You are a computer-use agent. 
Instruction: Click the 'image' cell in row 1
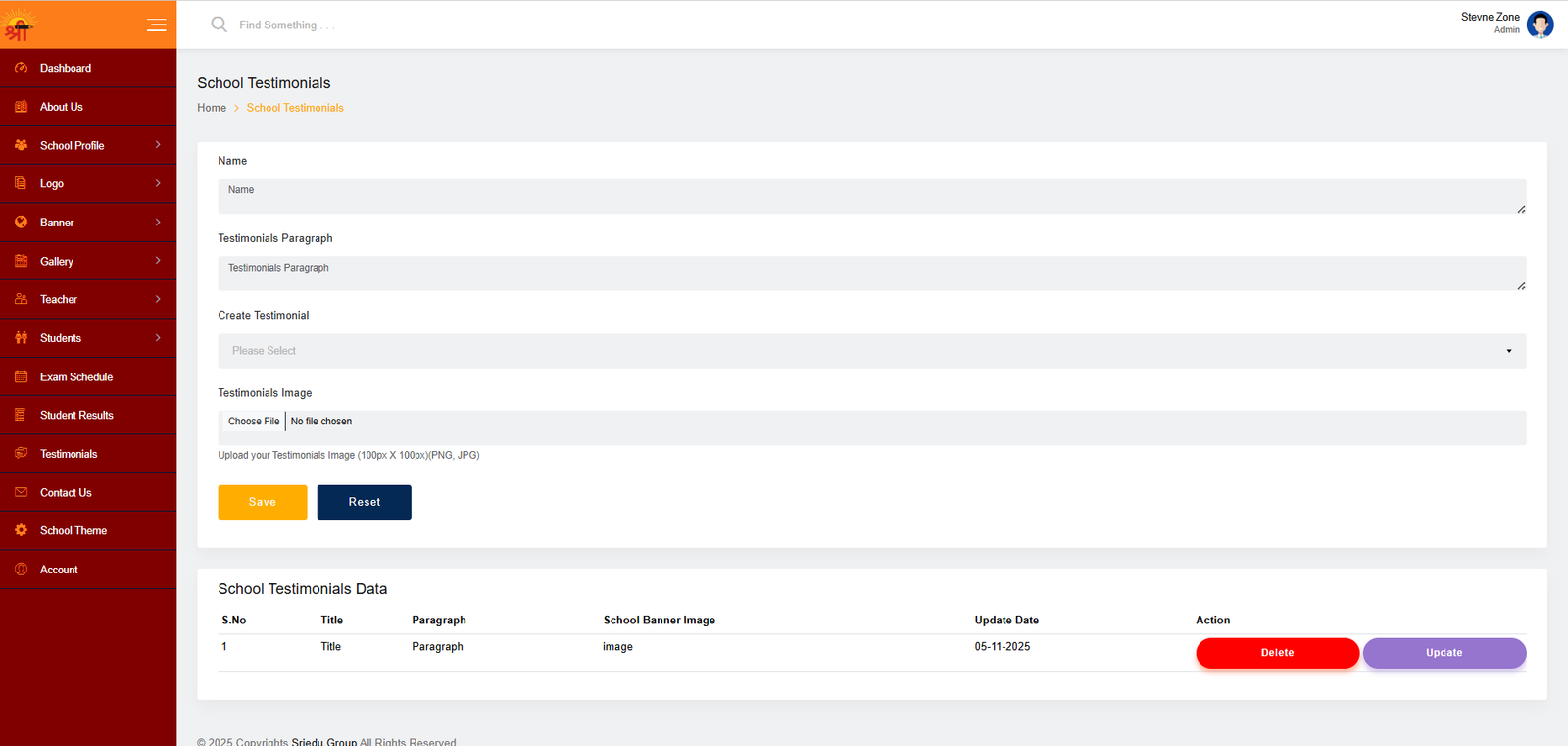[x=617, y=647]
